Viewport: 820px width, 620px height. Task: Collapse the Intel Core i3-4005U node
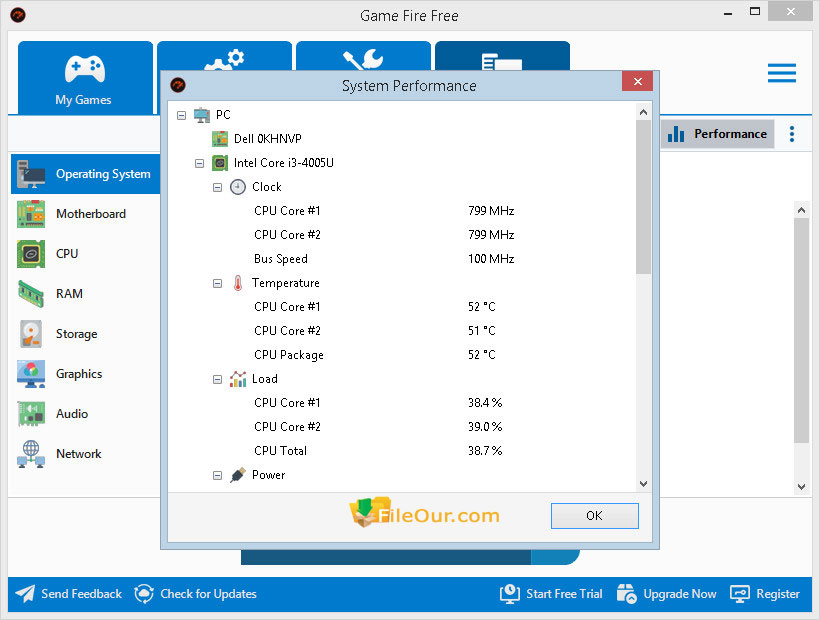(x=199, y=164)
